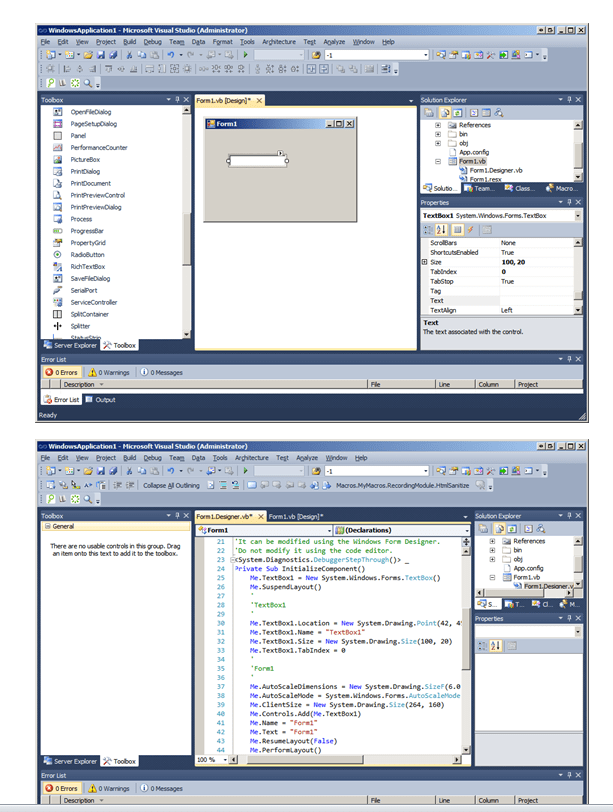
Task: Click Text property value field, upper Properties
Action: tap(536, 300)
